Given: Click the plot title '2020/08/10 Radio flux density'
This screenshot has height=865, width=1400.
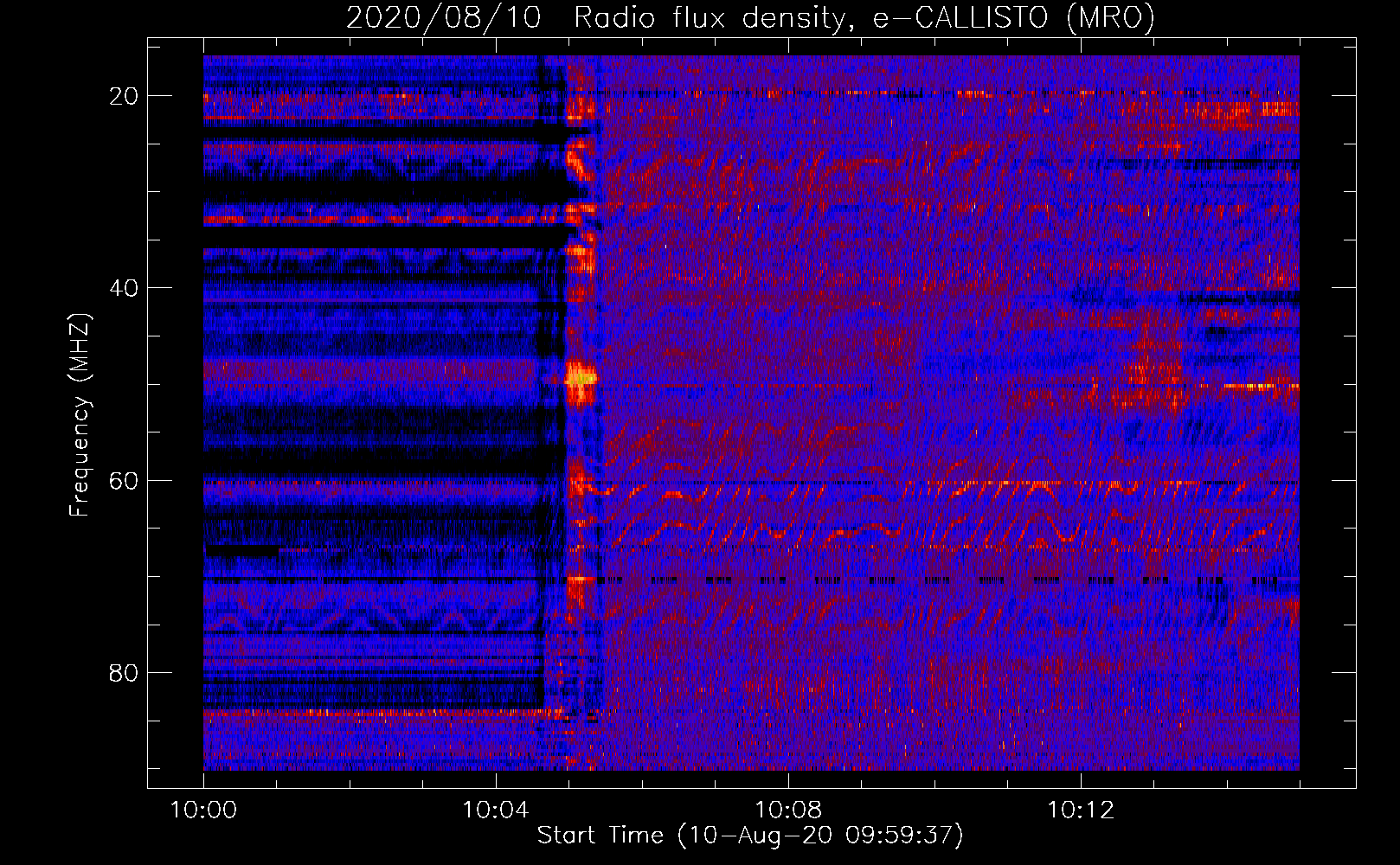Looking at the screenshot, I should pos(750,17).
